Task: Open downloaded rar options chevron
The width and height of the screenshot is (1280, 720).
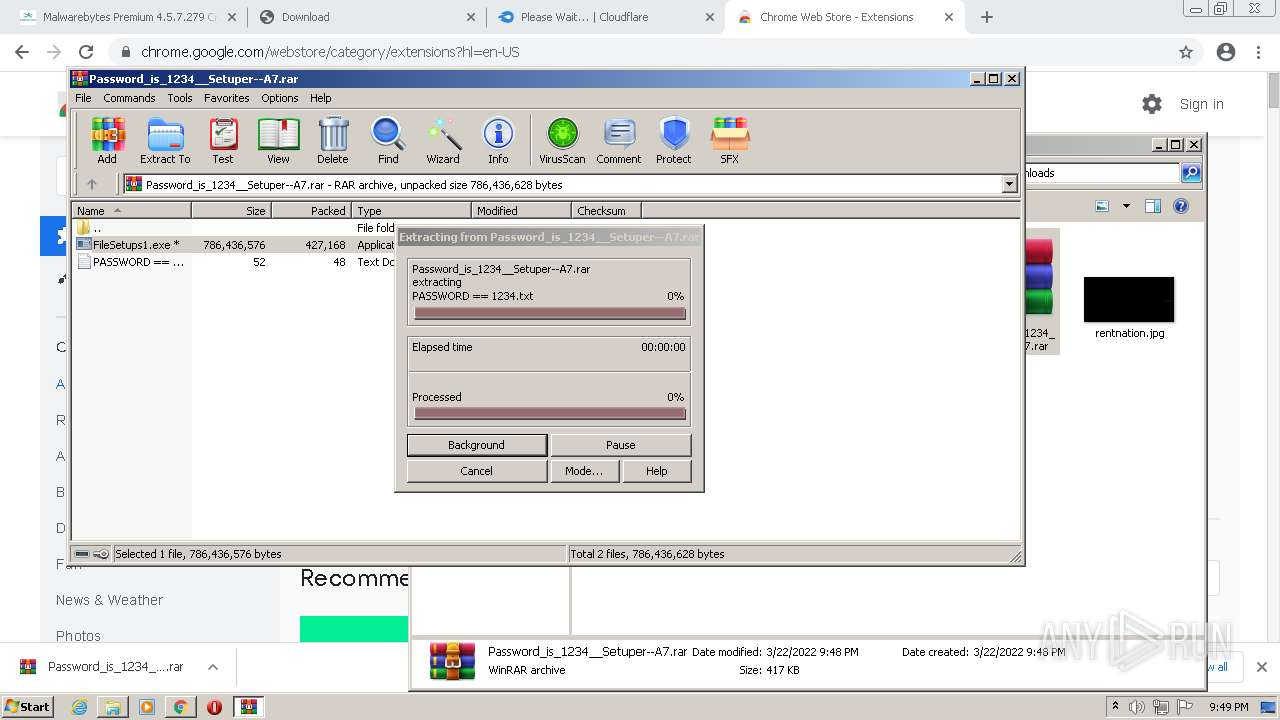Action: click(212, 667)
